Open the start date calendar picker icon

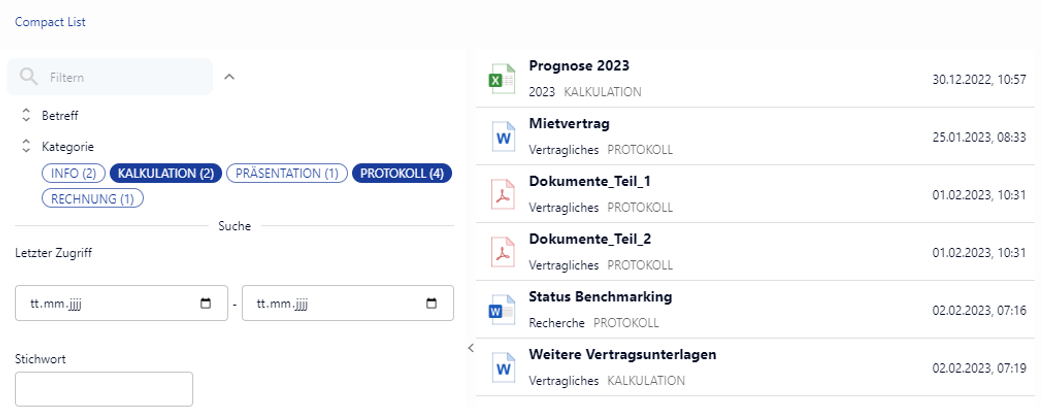point(206,304)
